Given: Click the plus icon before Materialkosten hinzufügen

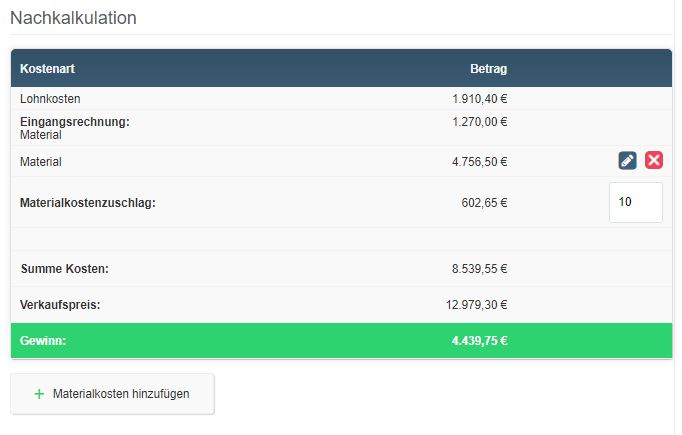Looking at the screenshot, I should click(x=39, y=394).
